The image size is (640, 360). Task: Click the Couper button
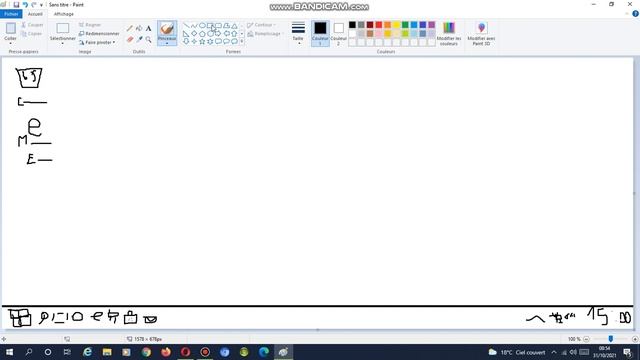32,25
